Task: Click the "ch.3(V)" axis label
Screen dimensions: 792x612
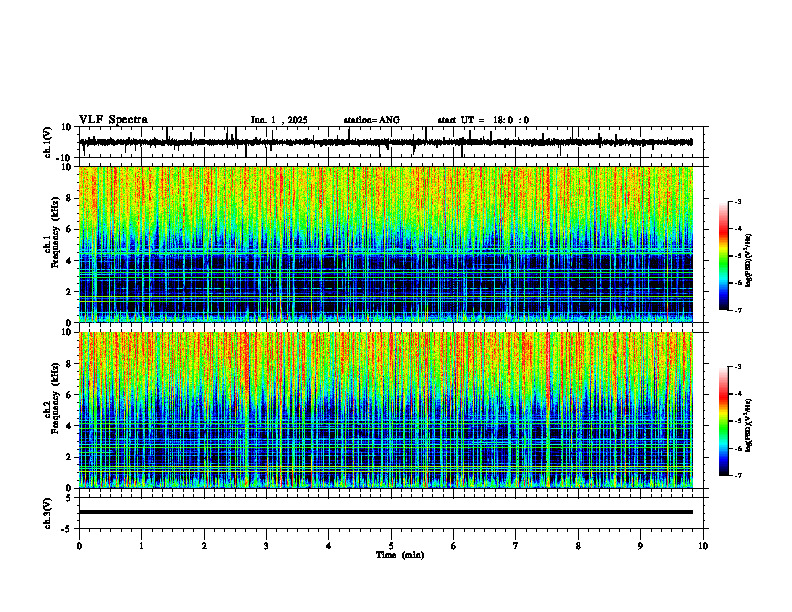Action: click(x=48, y=513)
